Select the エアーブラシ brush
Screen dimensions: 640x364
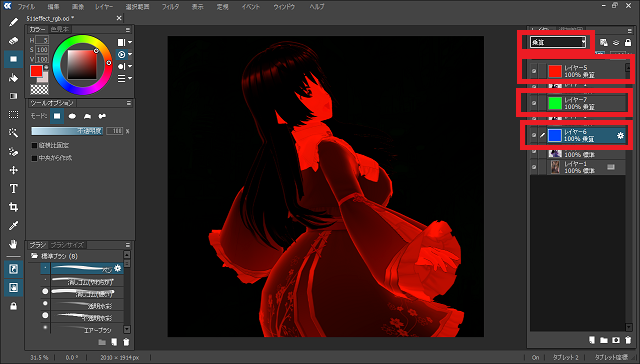pyautogui.click(x=82, y=329)
